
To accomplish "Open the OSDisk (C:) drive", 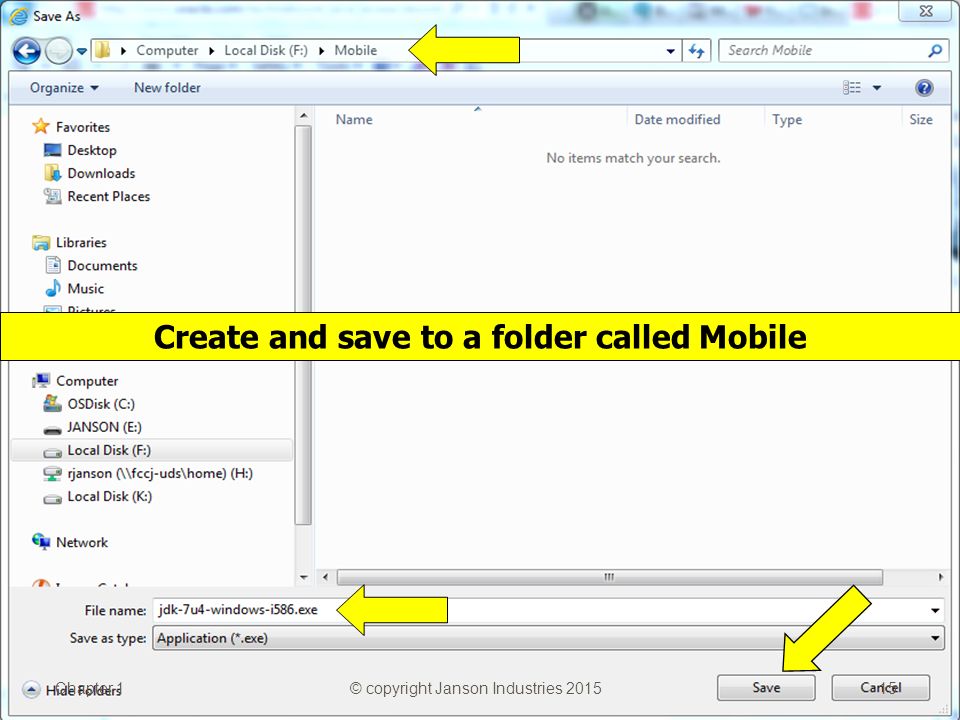I will click(101, 404).
